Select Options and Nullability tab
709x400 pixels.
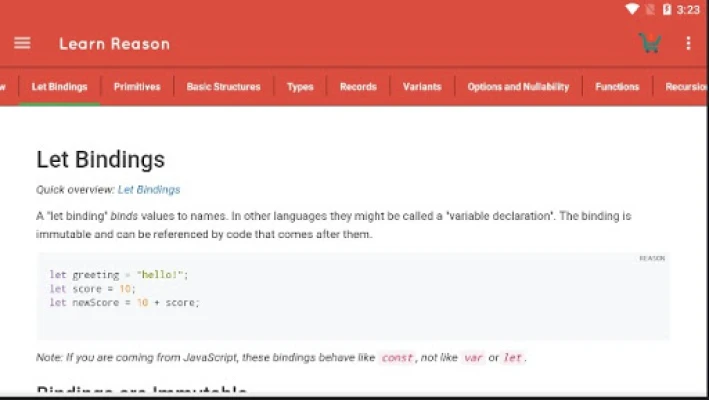[x=518, y=87]
